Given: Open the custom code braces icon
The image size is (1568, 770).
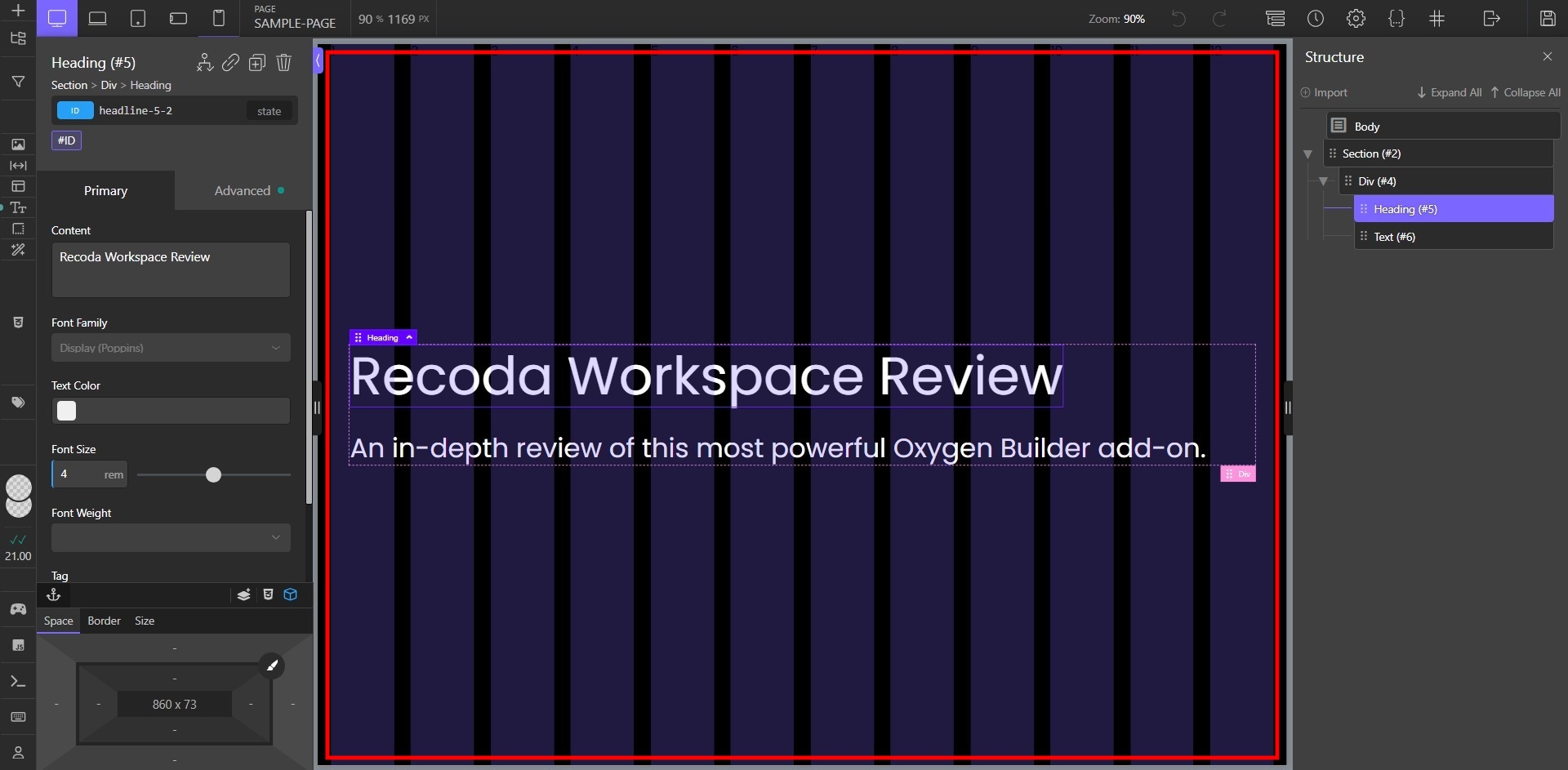Looking at the screenshot, I should point(1396,18).
